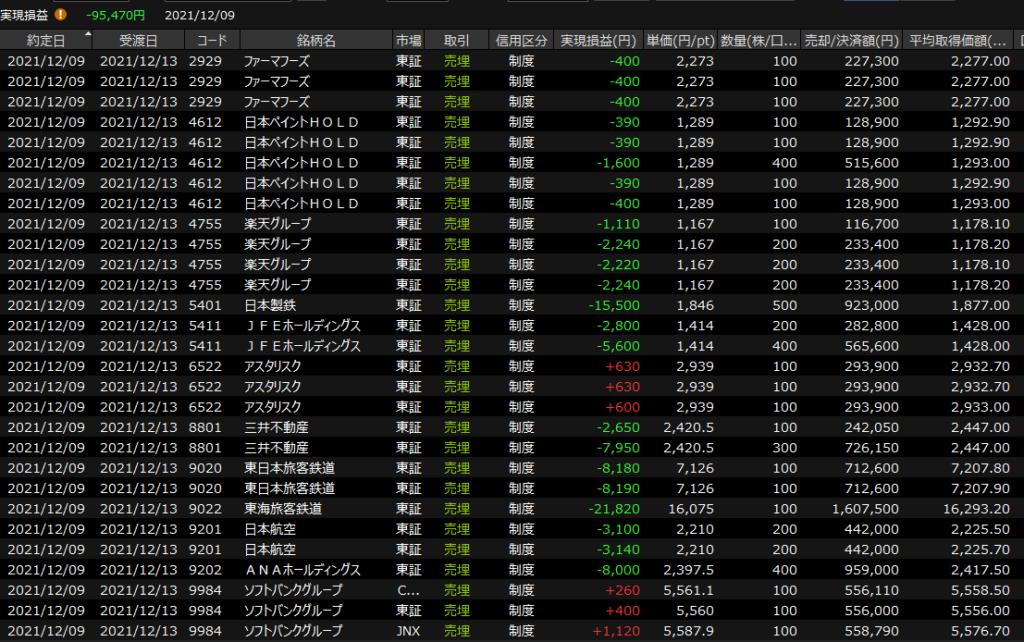The width and height of the screenshot is (1024, 642).
Task: Click the sort arrow on 約定日 header
Action: tap(89, 34)
